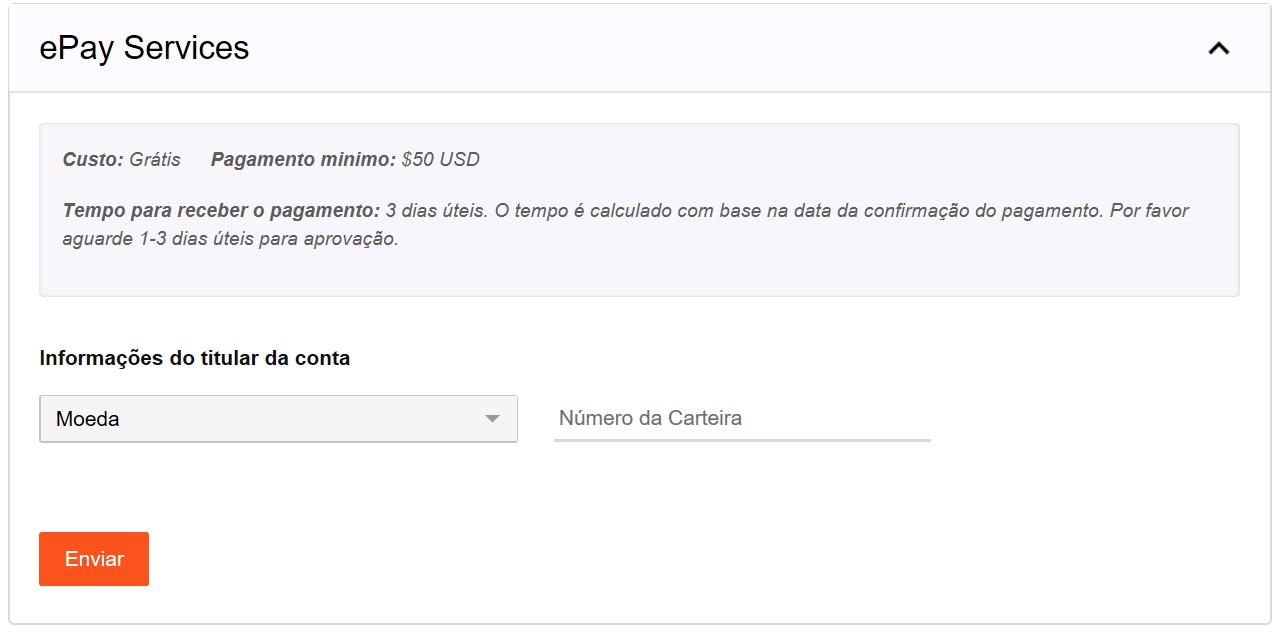This screenshot has height=633, width=1279.
Task: Select the Grátis cost value
Action: click(x=155, y=160)
